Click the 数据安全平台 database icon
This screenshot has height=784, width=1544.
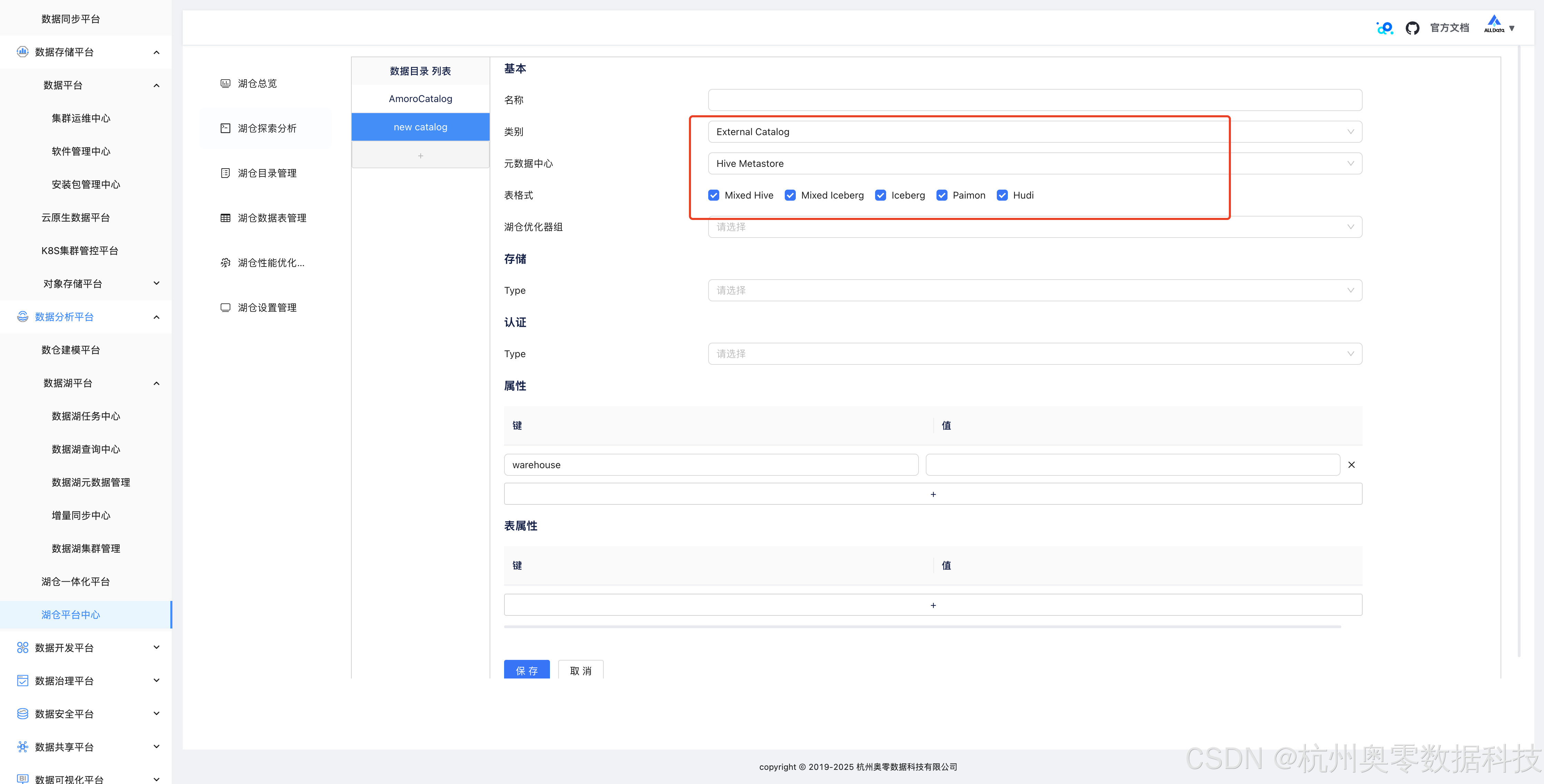pos(23,713)
